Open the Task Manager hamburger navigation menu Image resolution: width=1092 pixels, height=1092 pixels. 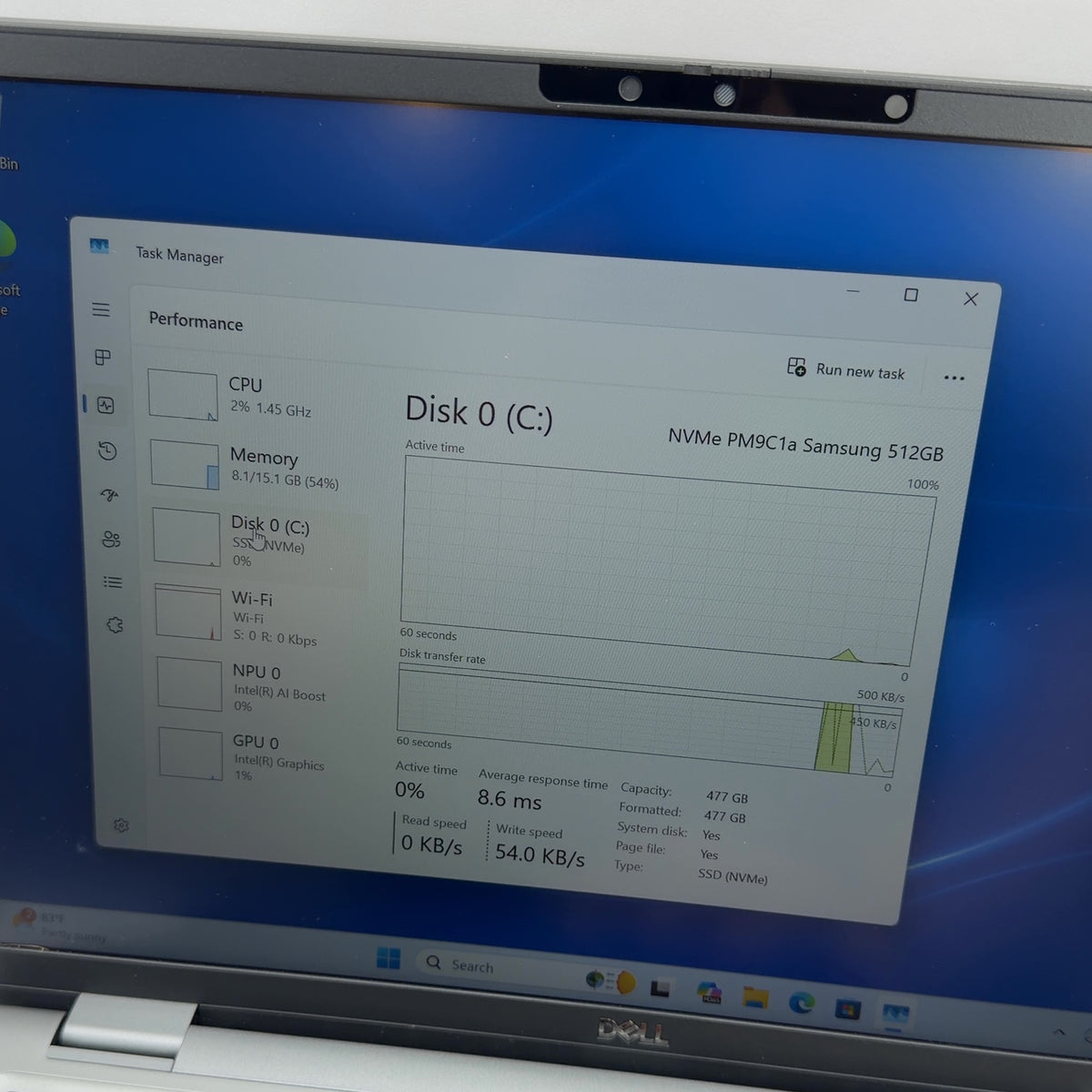pyautogui.click(x=101, y=309)
